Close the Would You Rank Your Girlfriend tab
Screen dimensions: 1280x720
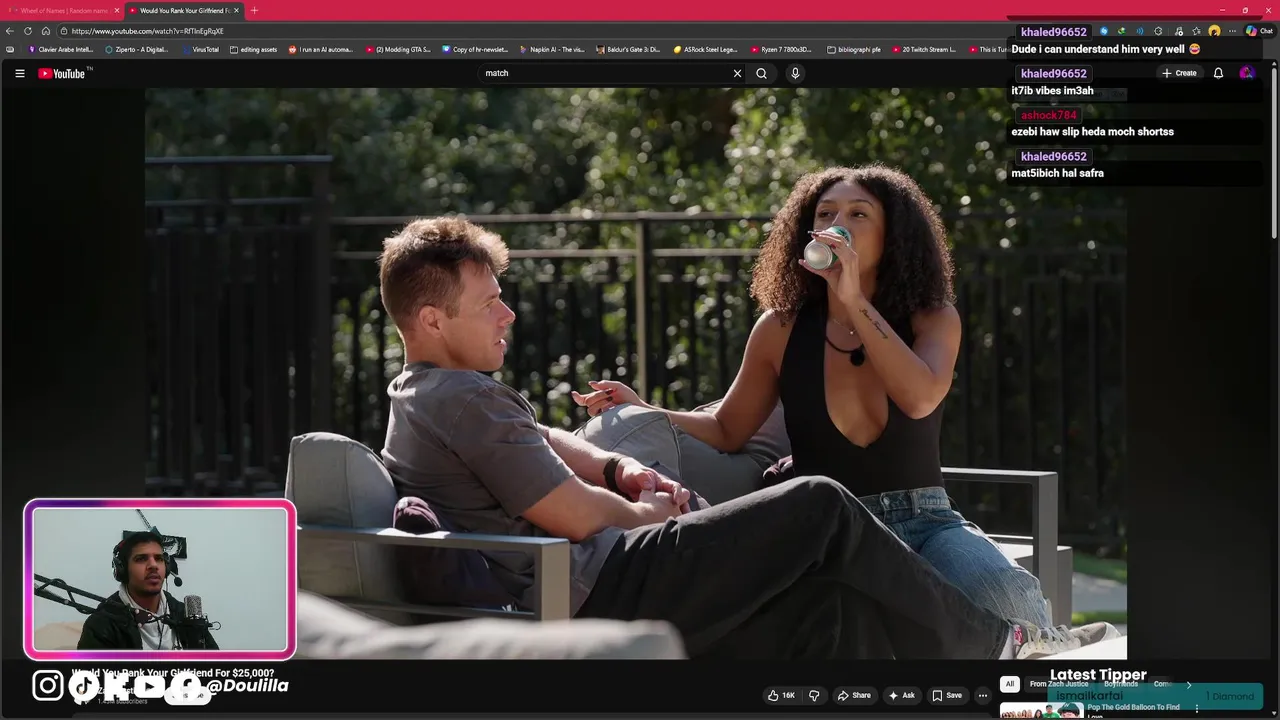point(237,10)
